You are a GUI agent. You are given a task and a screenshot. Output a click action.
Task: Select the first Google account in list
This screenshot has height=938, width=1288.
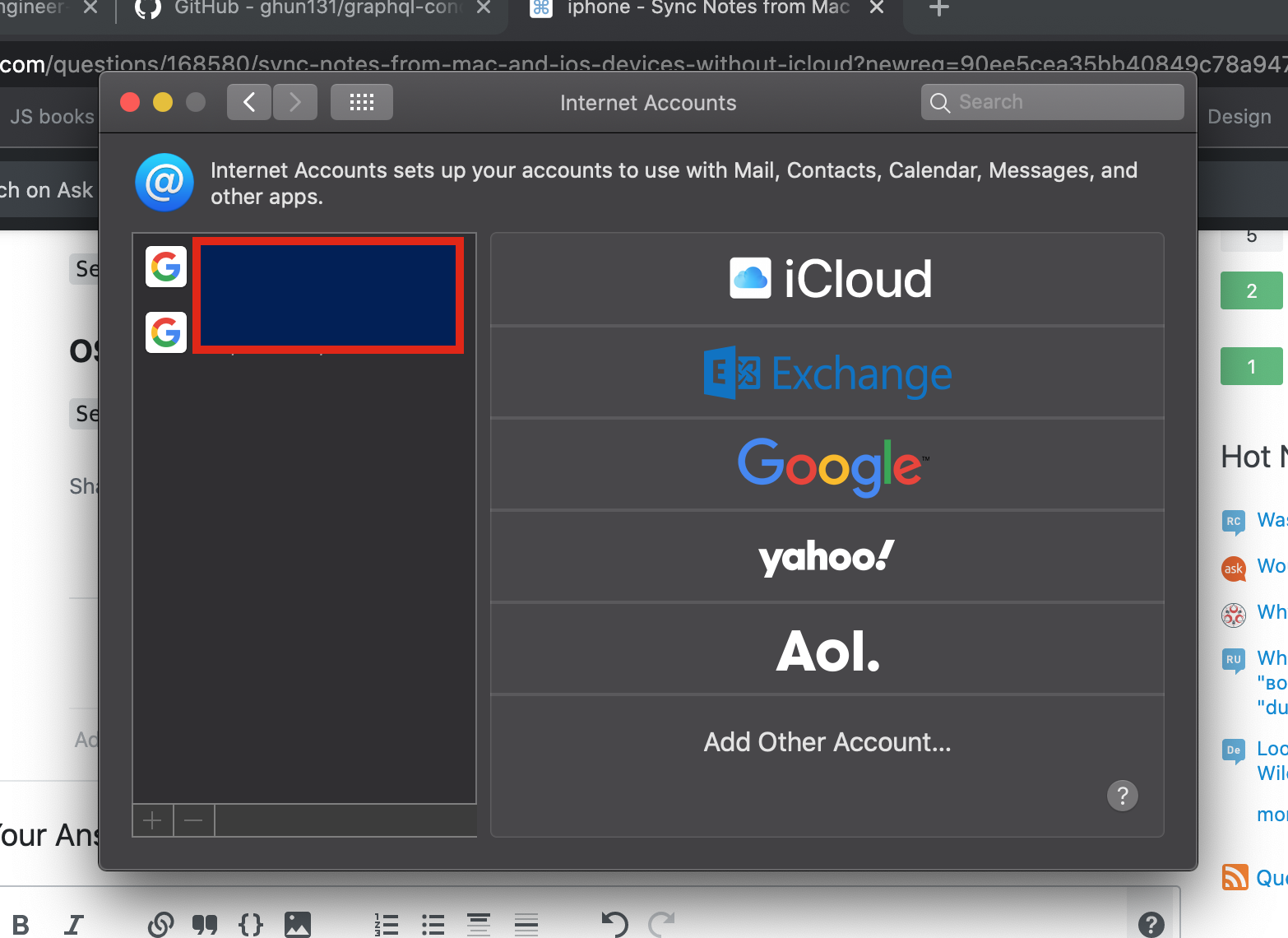[304, 267]
